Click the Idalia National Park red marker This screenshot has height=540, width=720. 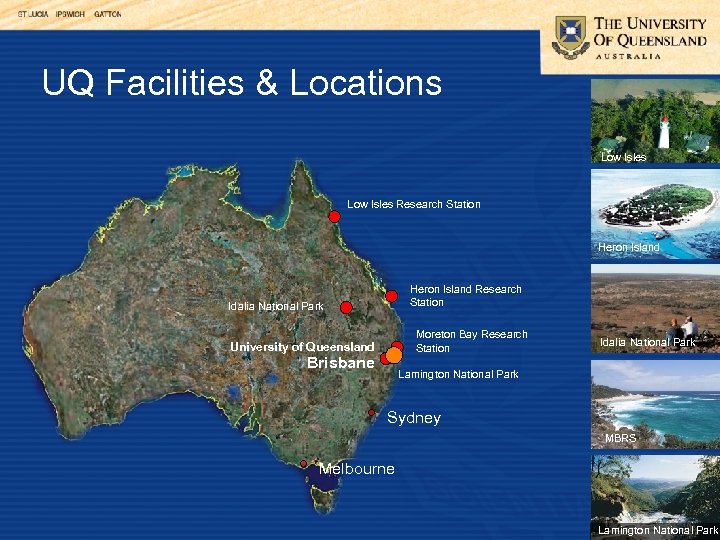[346, 307]
